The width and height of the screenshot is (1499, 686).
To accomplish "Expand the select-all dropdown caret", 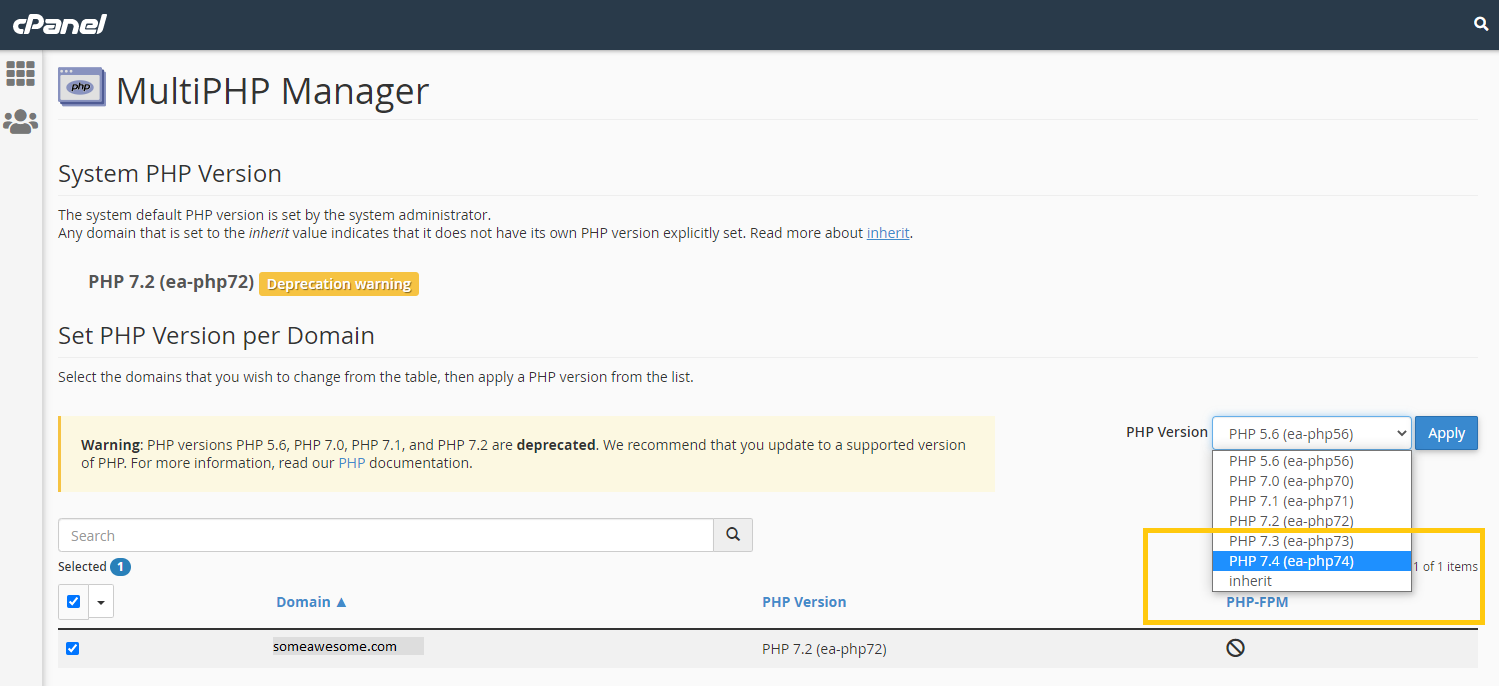I will [x=101, y=602].
